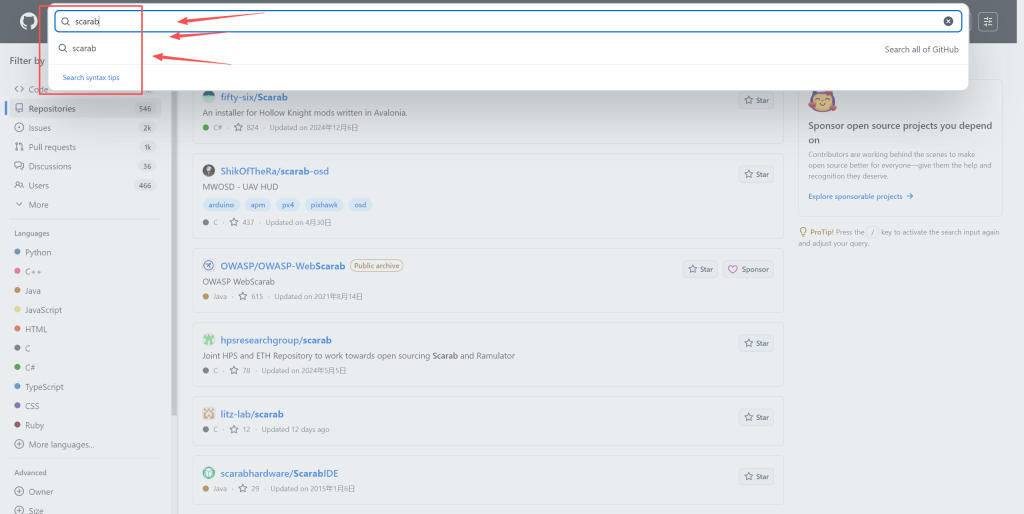The height and width of the screenshot is (514, 1024).
Task: Open scarabhardware/ScarabIDE repository
Action: [280, 474]
